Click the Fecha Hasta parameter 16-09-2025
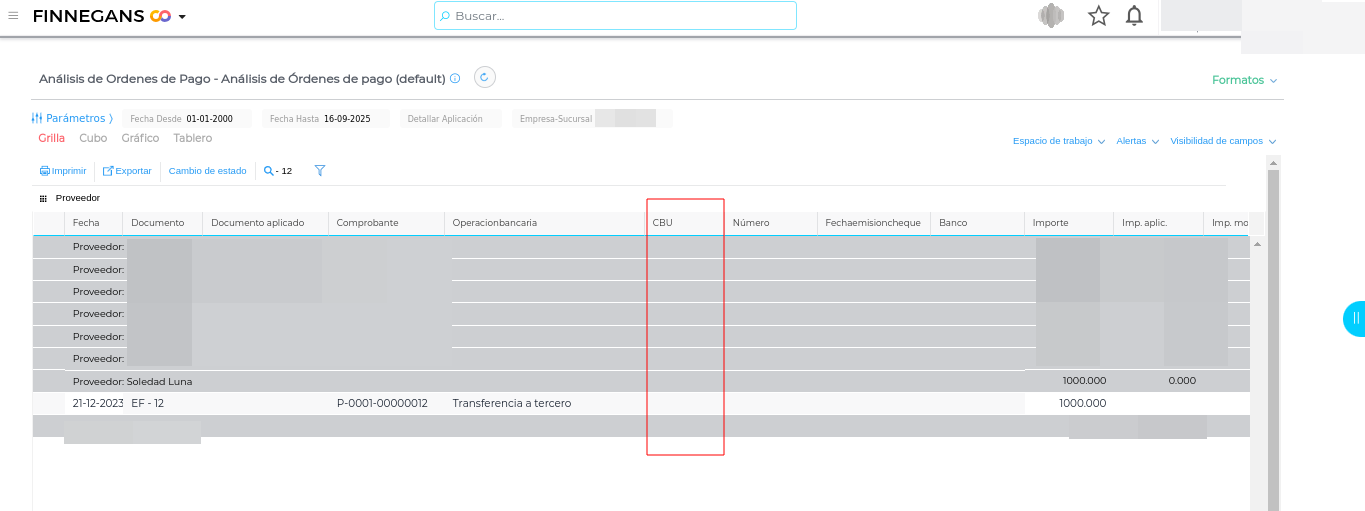 click(x=326, y=119)
